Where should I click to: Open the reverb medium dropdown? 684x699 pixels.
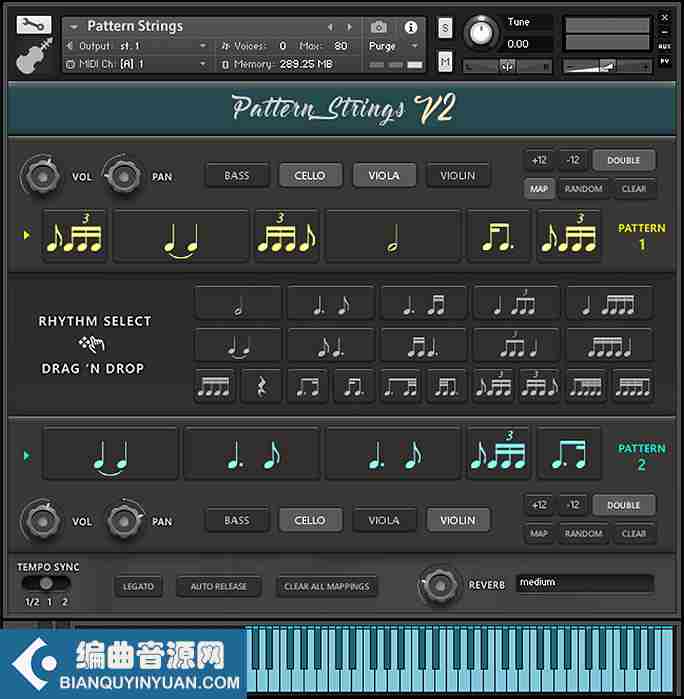(x=585, y=582)
